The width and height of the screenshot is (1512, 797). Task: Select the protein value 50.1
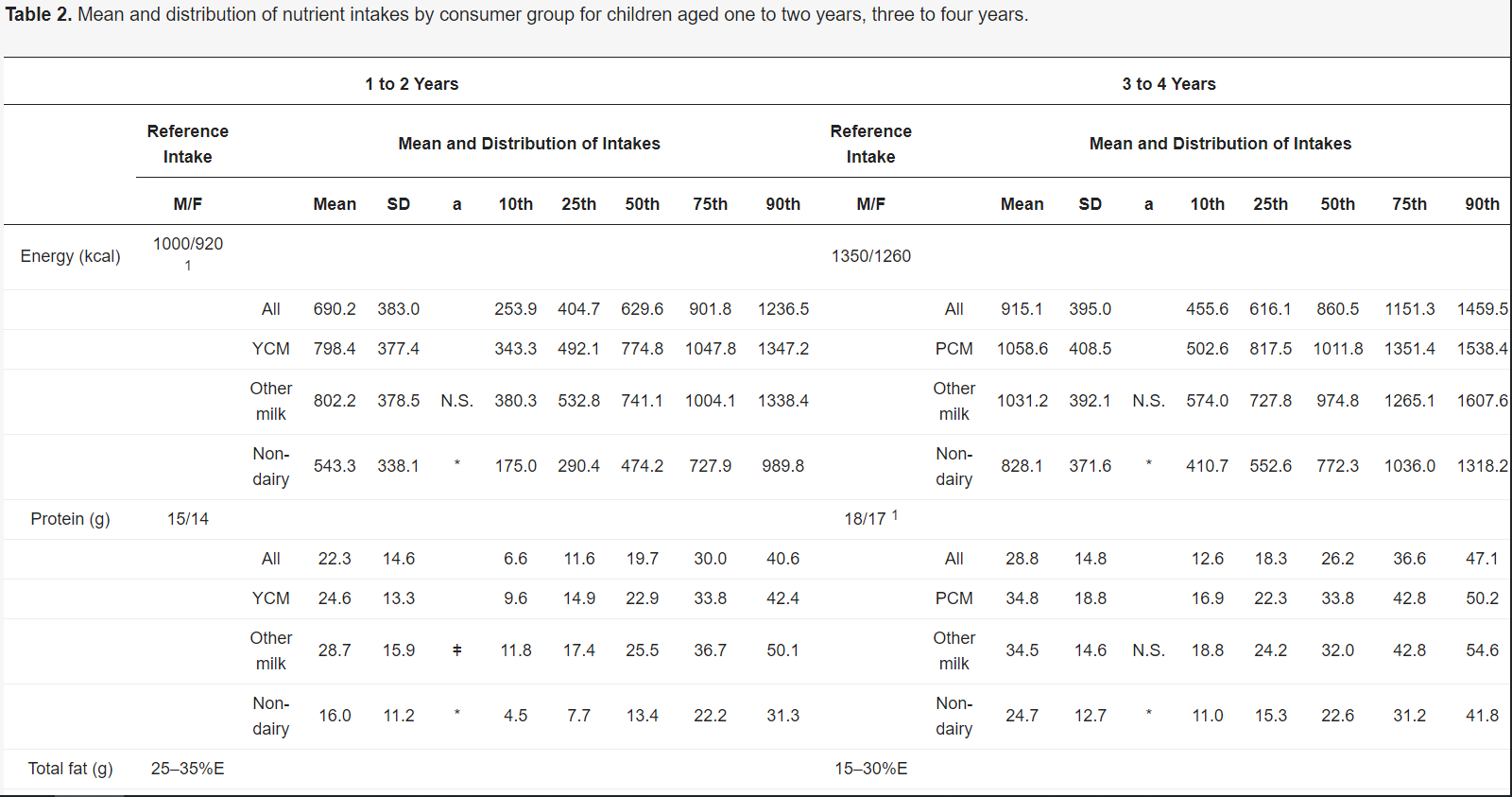783,650
